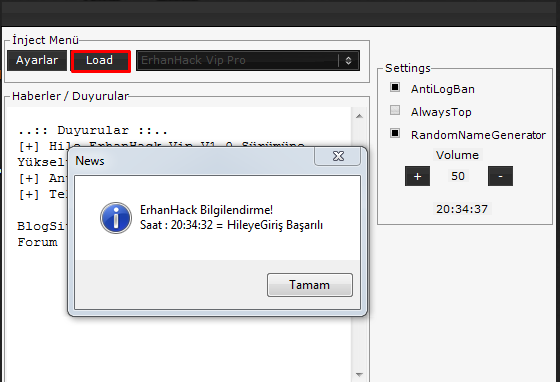Click the Forum line in announcements
Screen dimensions: 560x382
click(38, 242)
